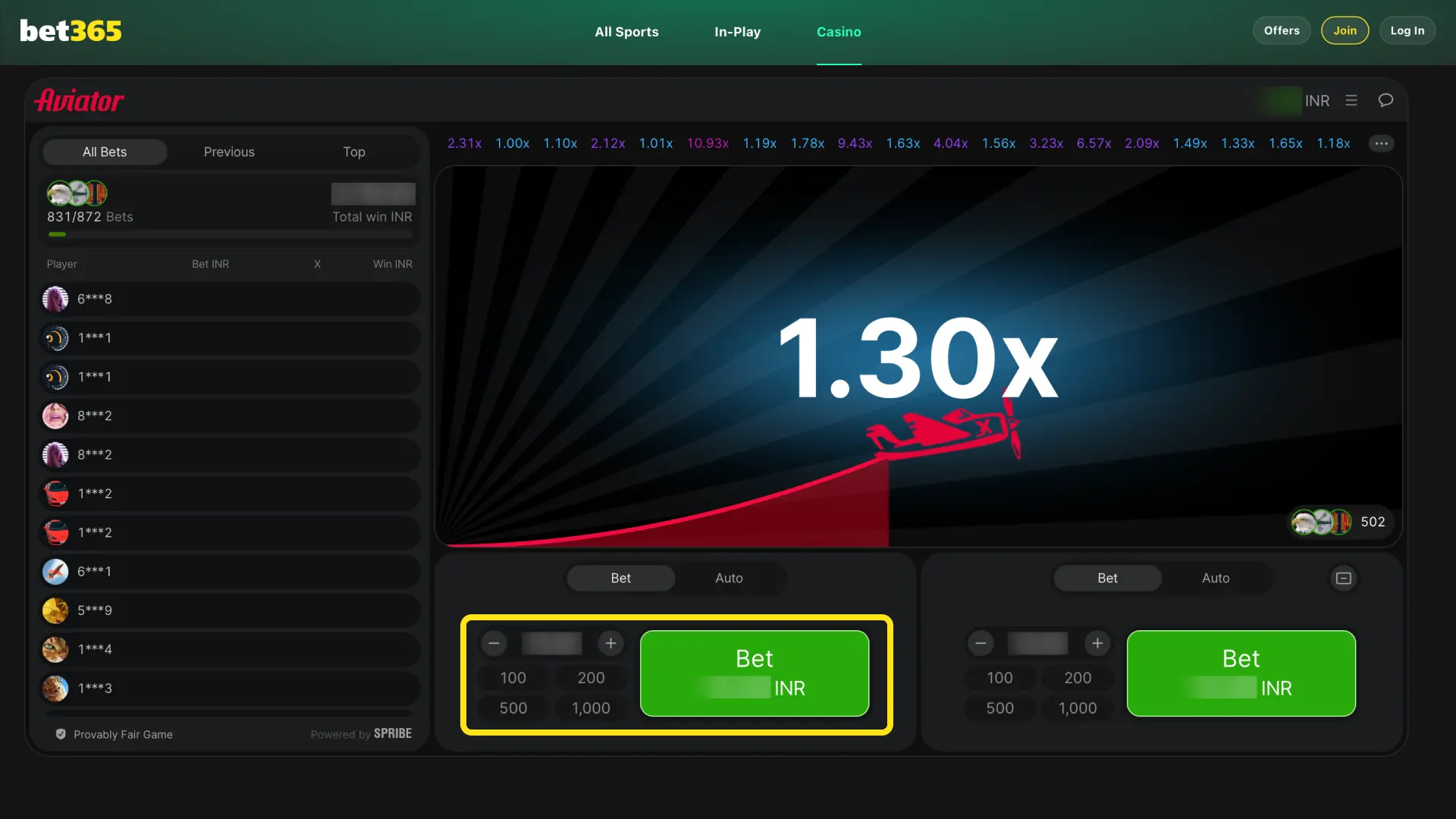Set right bet to 500
The width and height of the screenshot is (1456, 819).
[1000, 708]
